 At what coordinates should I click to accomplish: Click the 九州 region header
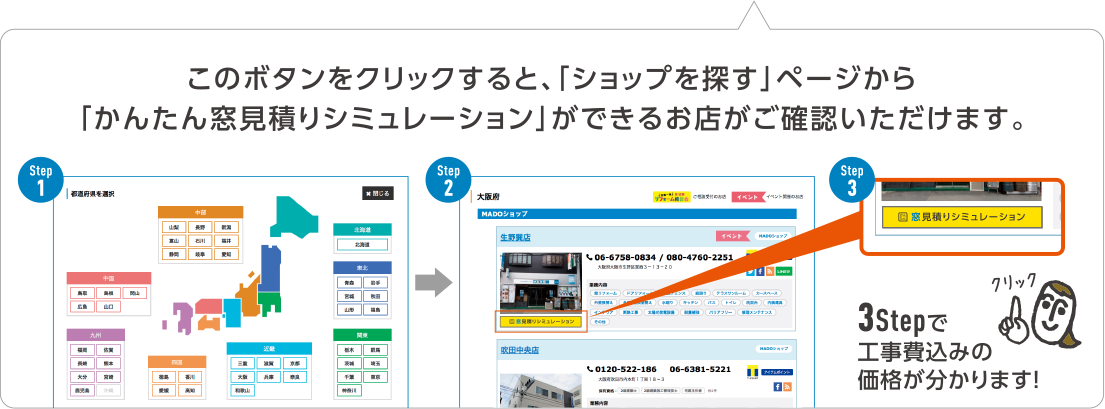[95, 335]
